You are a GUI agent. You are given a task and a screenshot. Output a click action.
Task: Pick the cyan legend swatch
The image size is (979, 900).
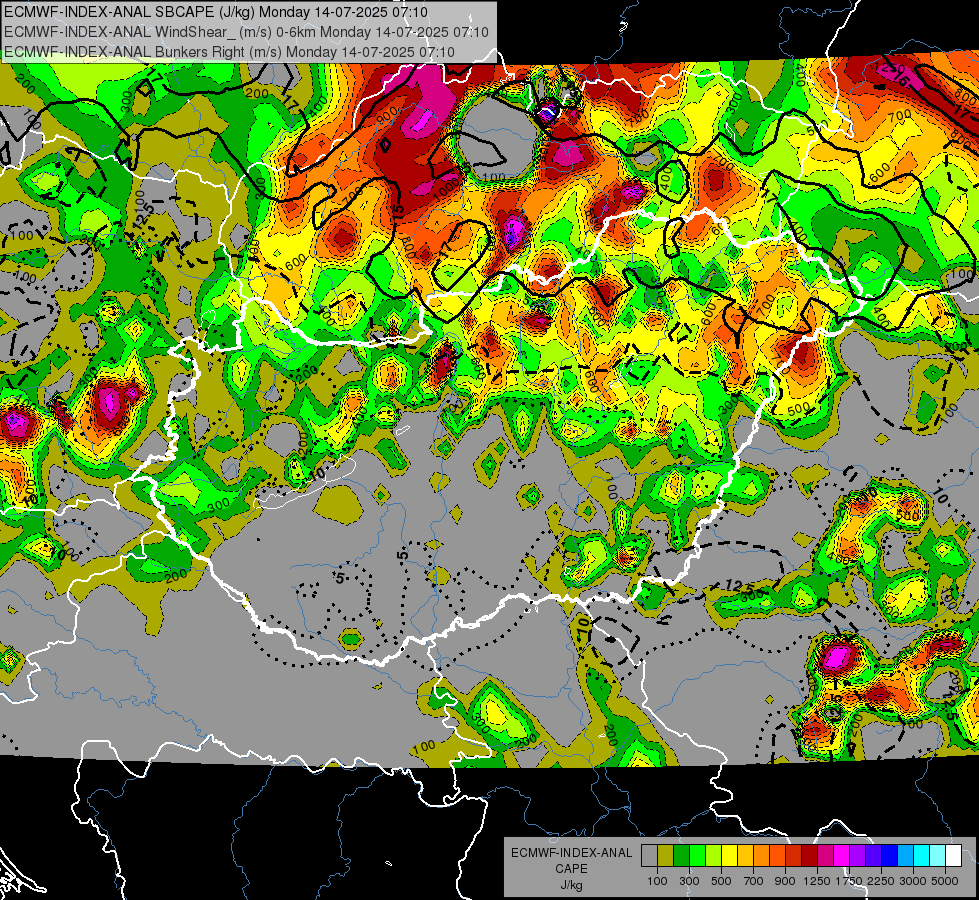point(922,856)
